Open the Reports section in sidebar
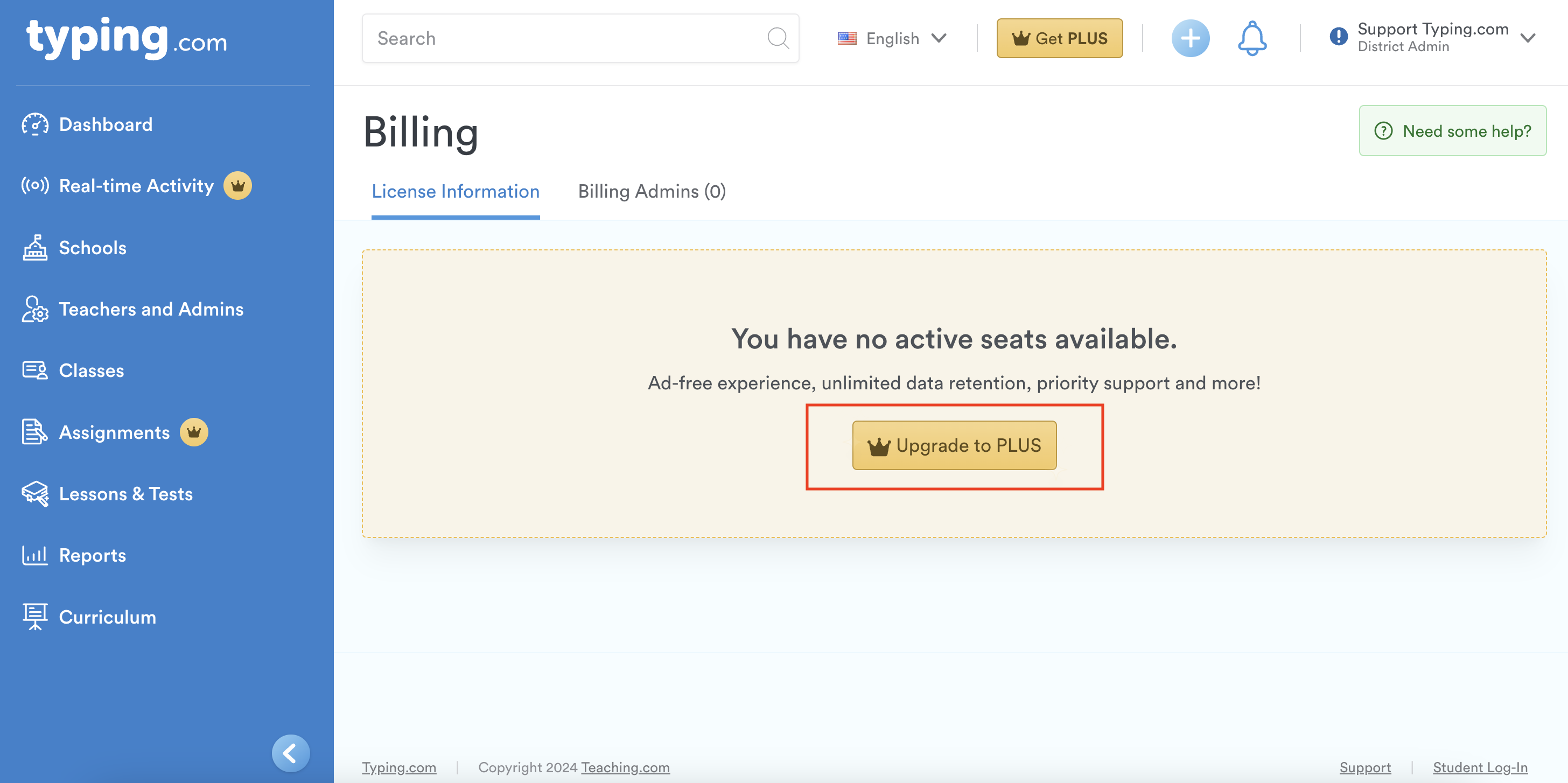The width and height of the screenshot is (1568, 783). [x=92, y=555]
